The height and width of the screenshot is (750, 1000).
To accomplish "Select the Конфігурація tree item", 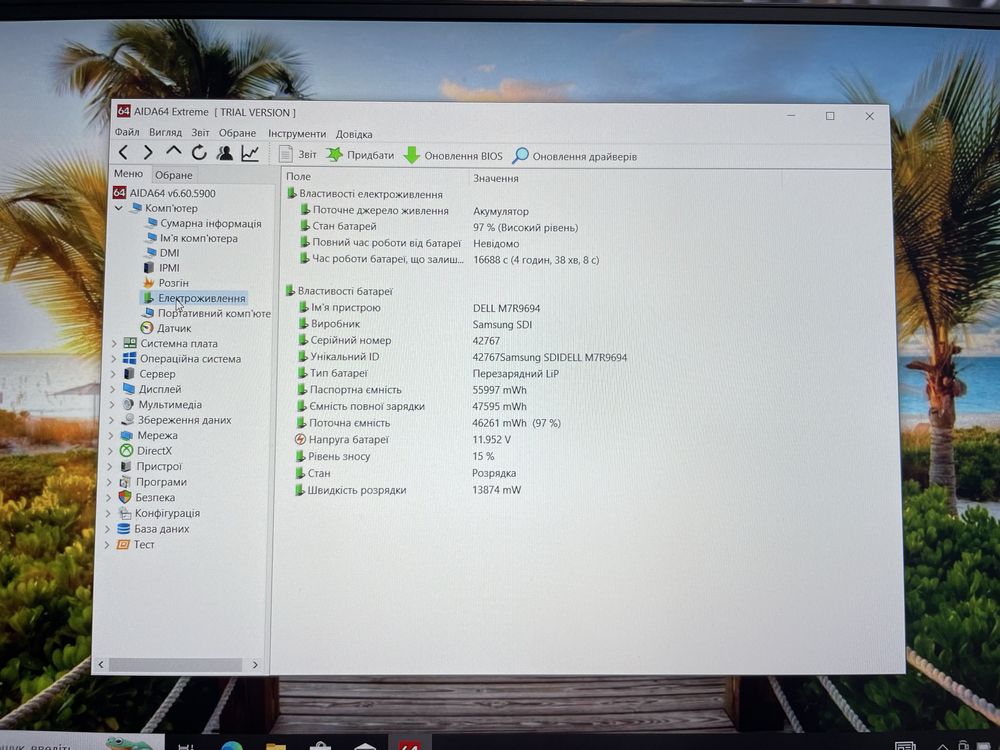I will pyautogui.click(x=159, y=513).
